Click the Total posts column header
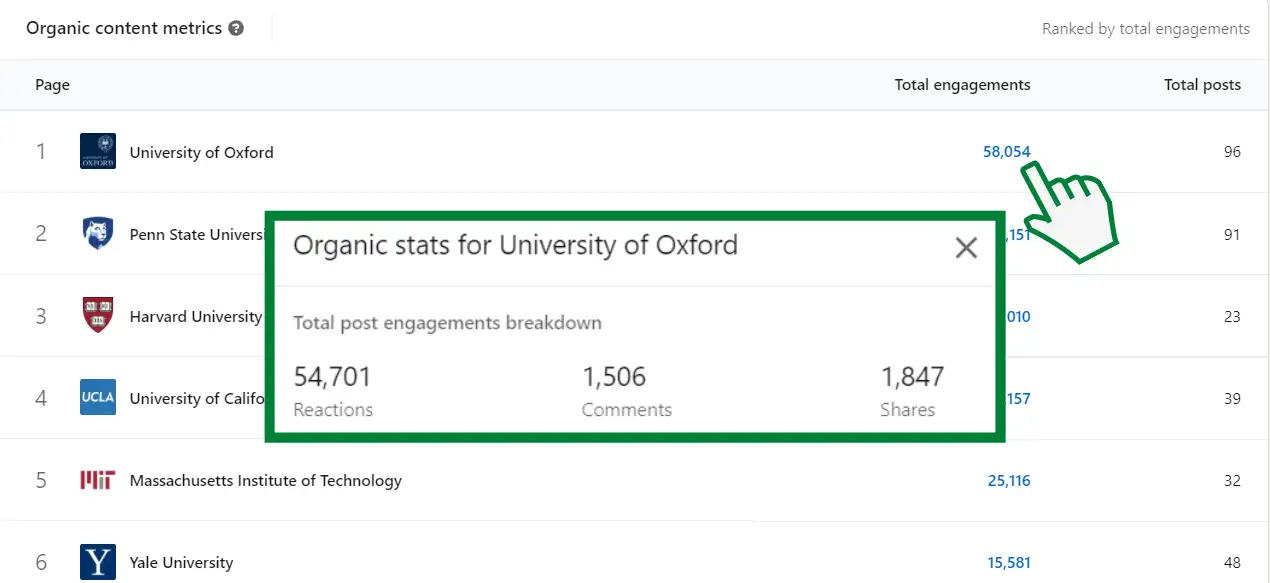This screenshot has height=583, width=1270. (1202, 85)
